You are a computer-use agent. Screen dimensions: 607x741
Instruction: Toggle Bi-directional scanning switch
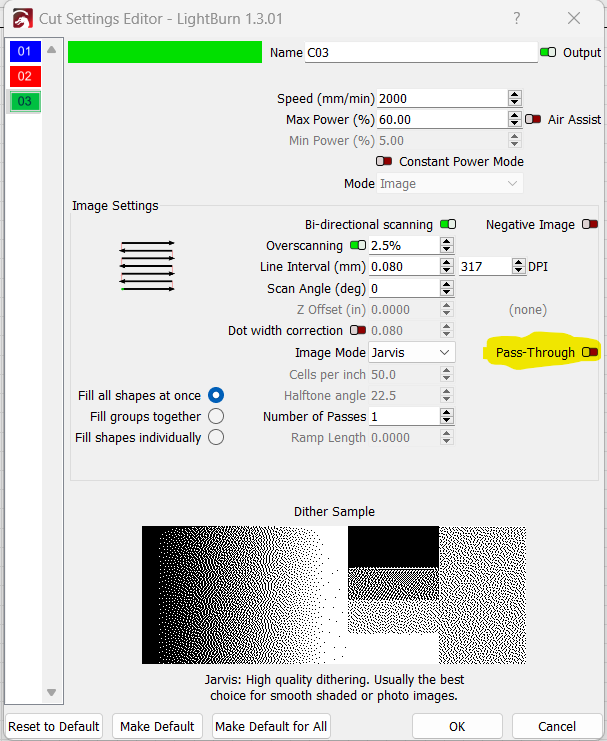(x=448, y=224)
